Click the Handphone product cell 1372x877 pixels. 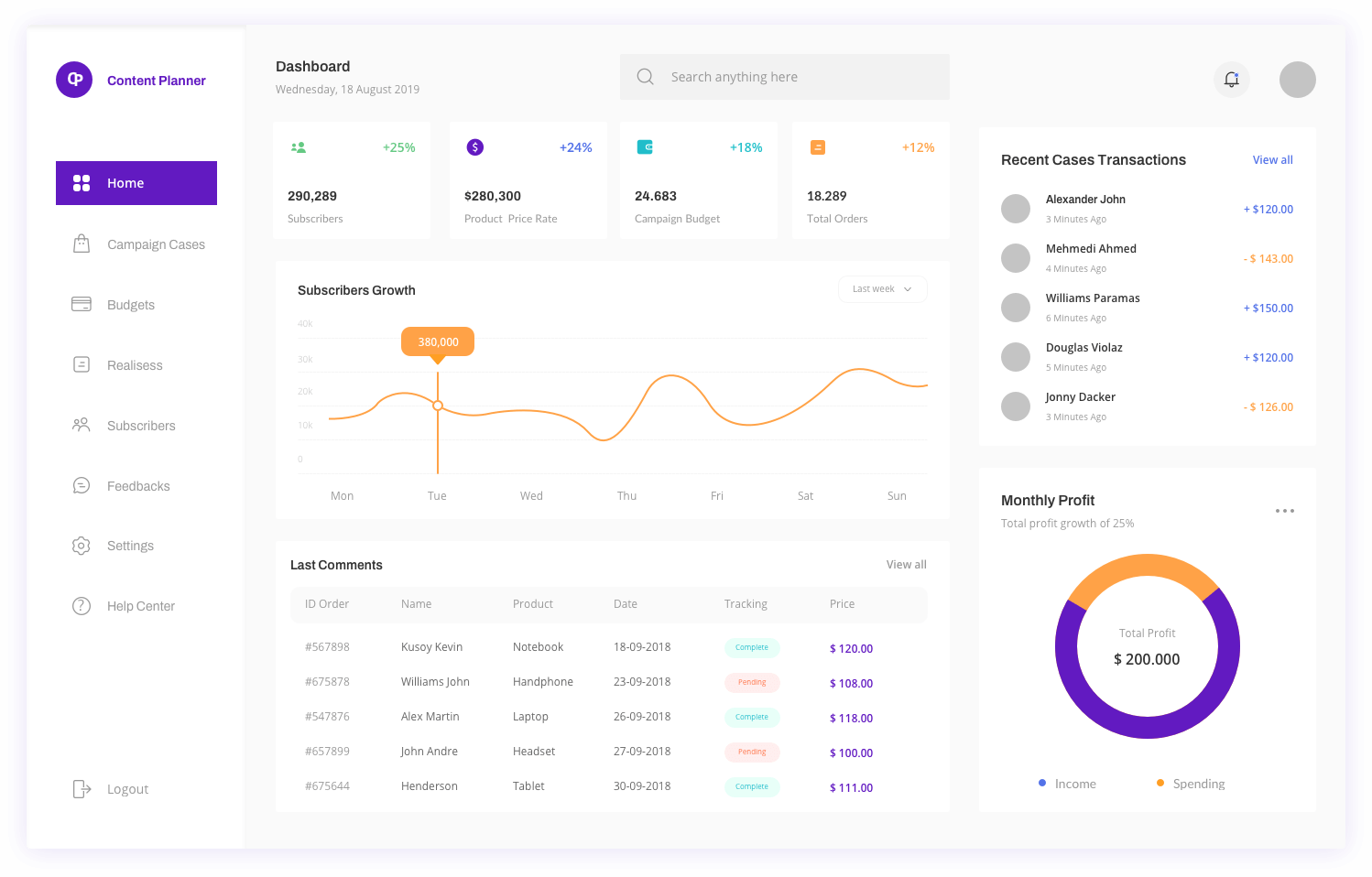(543, 682)
